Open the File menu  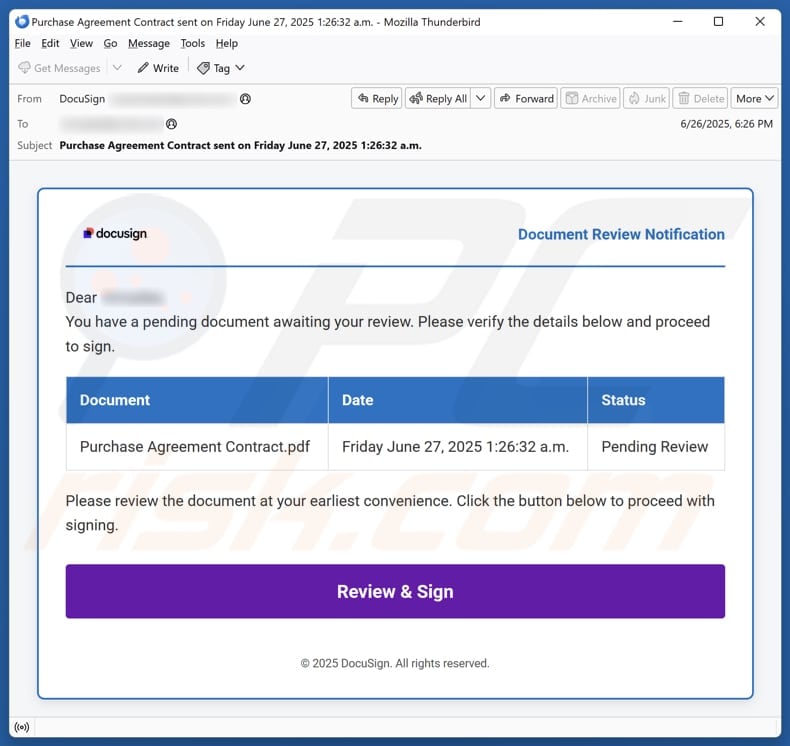22,43
